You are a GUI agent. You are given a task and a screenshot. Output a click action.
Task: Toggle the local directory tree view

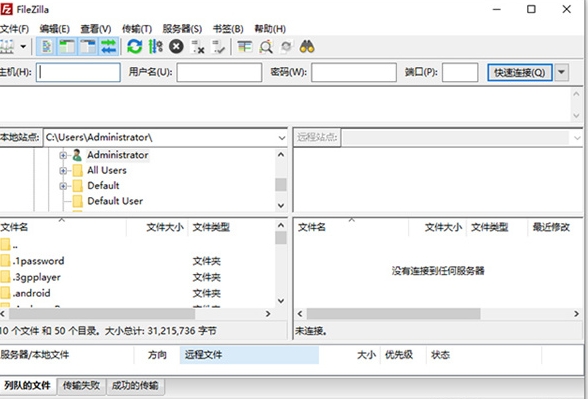point(67,47)
